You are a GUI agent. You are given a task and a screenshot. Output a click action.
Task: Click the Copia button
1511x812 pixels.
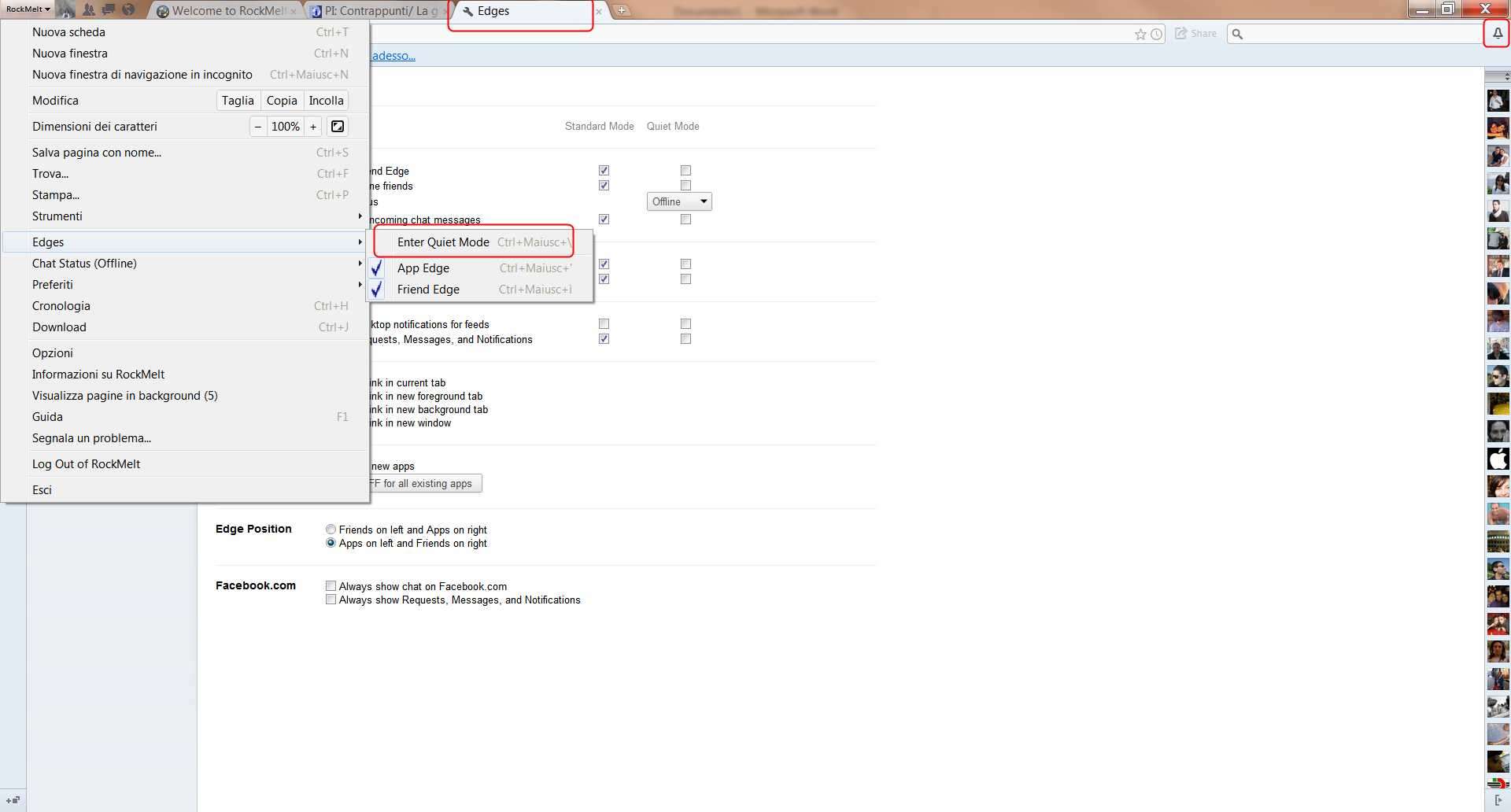(x=282, y=101)
